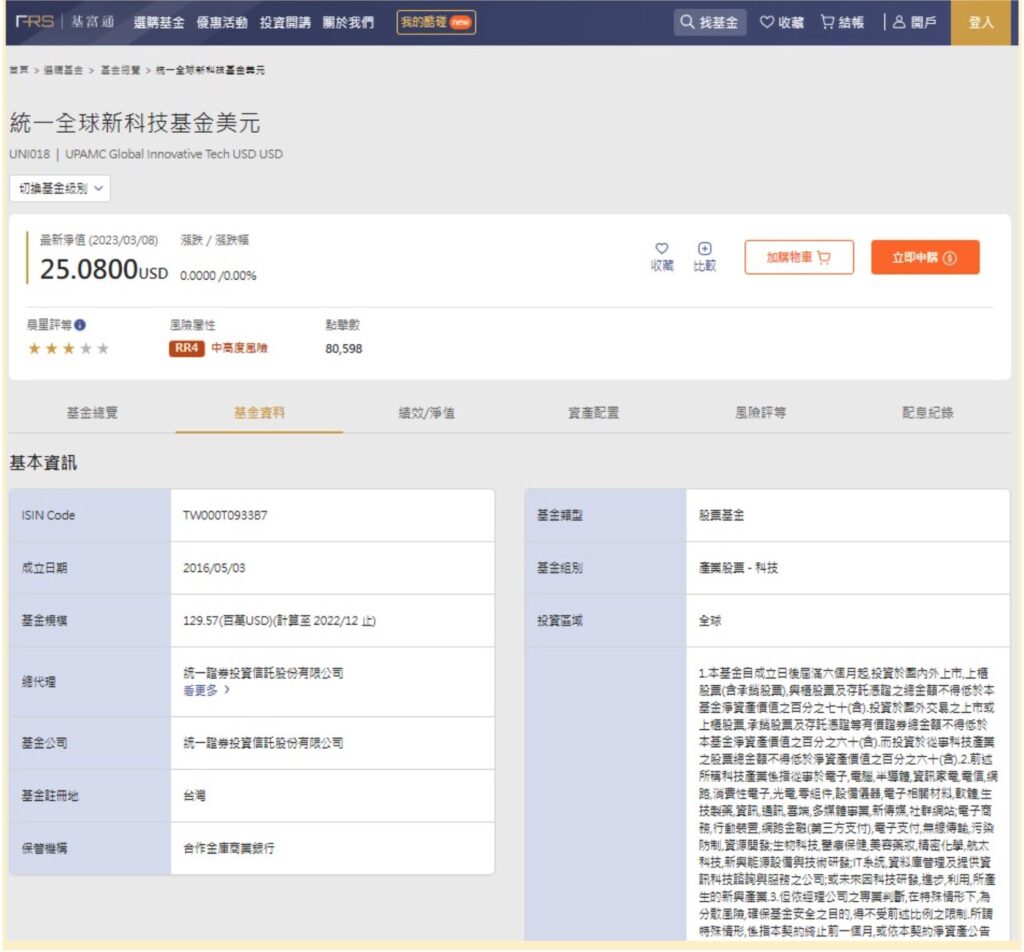Add fund to comparison via 比較 plus icon
Image resolution: width=1024 pixels, height=952 pixels.
(x=706, y=251)
